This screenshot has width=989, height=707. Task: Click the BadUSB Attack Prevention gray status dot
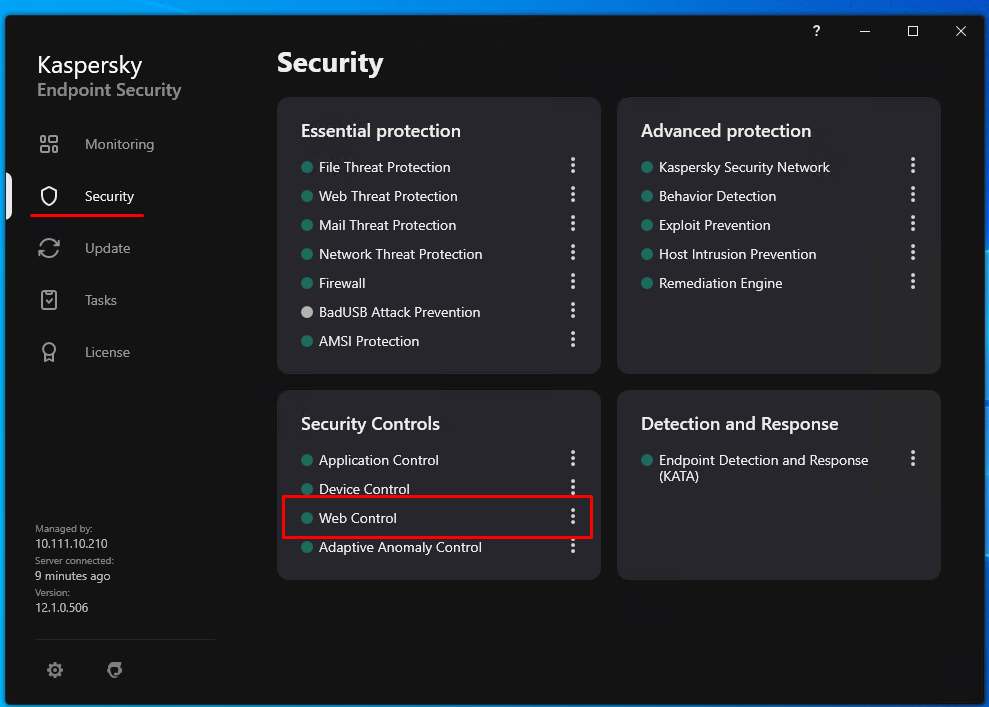pos(307,312)
